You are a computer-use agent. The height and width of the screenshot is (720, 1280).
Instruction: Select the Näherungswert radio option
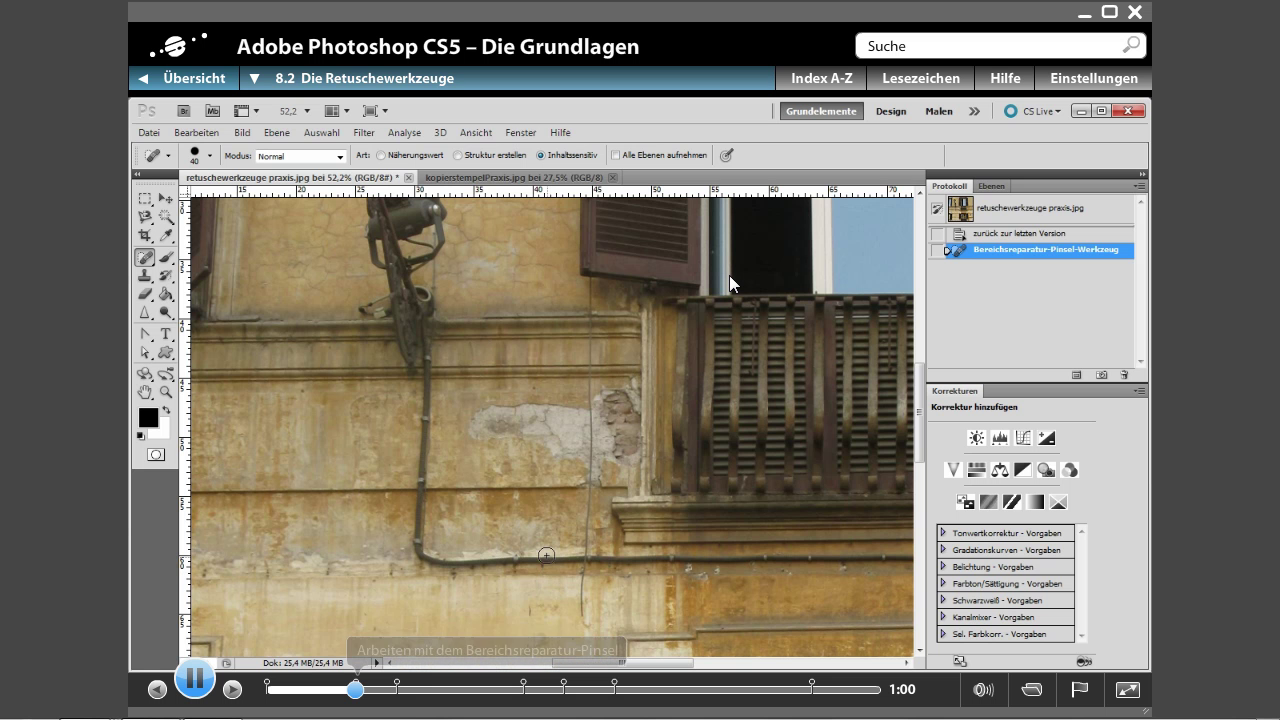381,156
